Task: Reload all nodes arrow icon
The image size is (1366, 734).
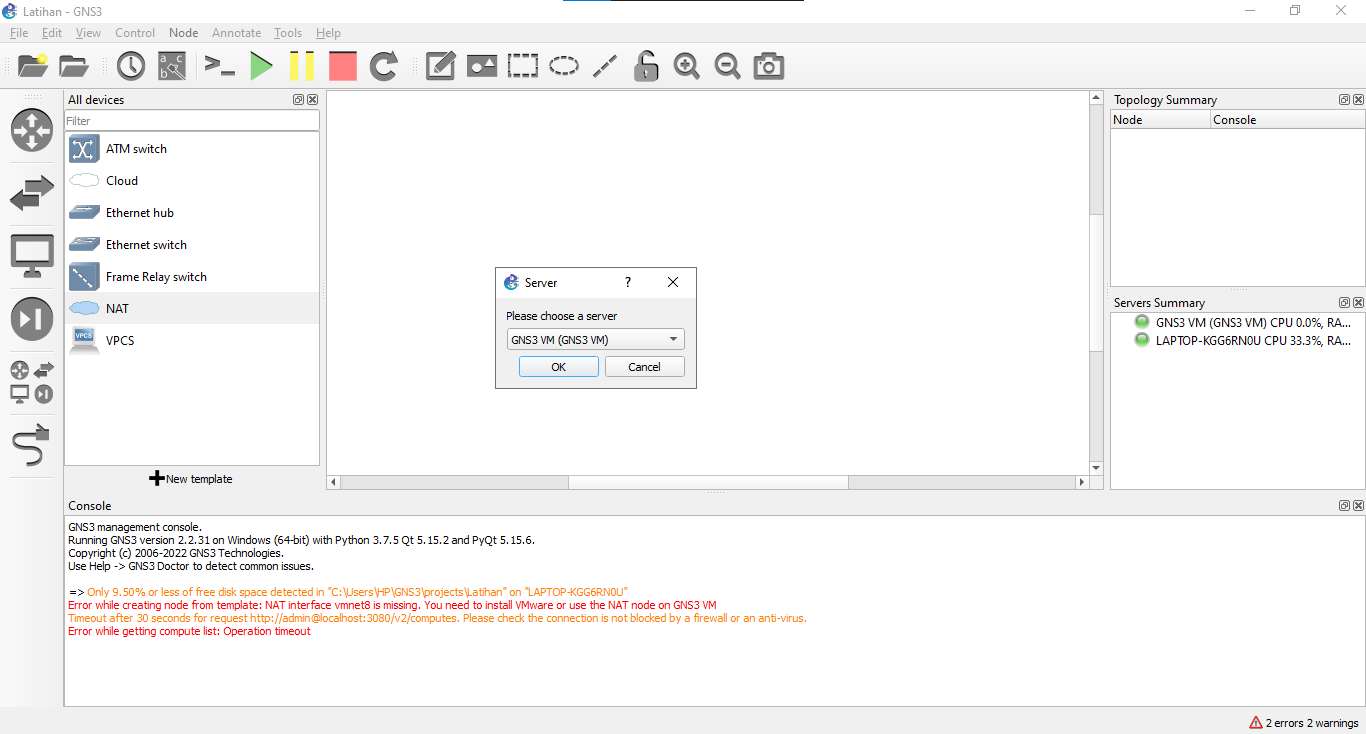Action: [384, 66]
